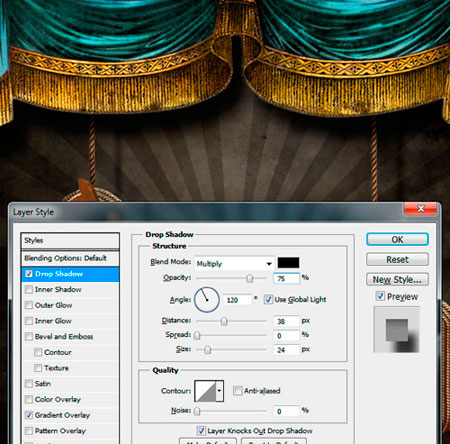Select the Gradient Overlay style row
The height and width of the screenshot is (444, 450).
[x=70, y=415]
